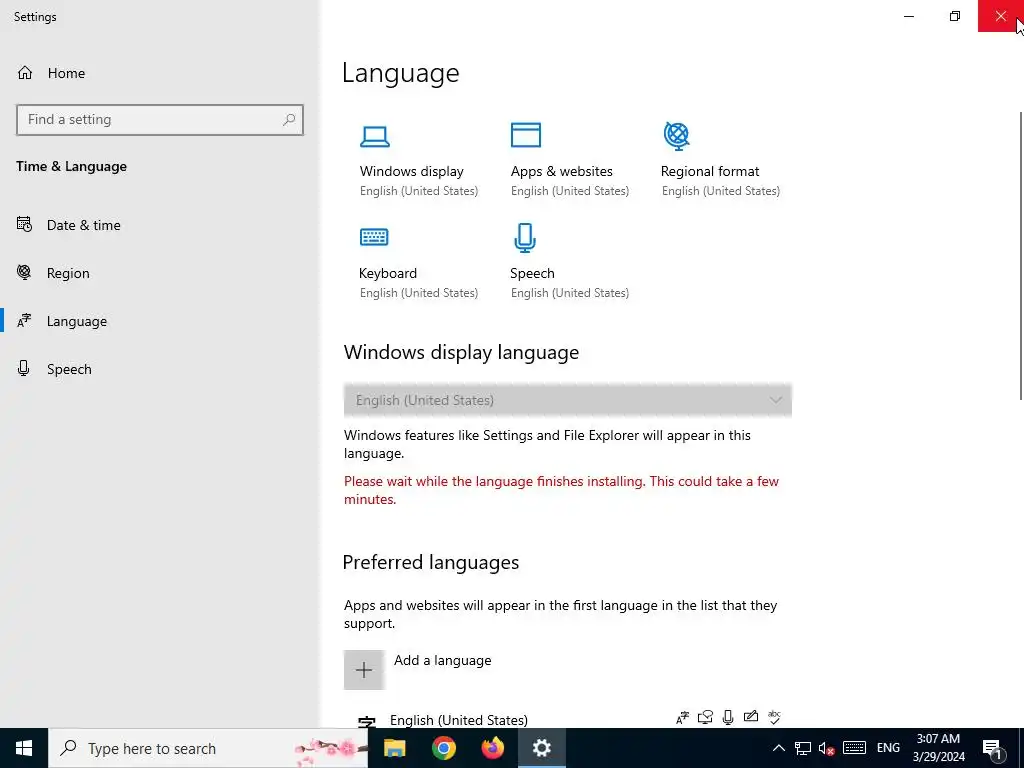The height and width of the screenshot is (768, 1024).
Task: Click the display language feature icon for English
Action: [x=682, y=718]
